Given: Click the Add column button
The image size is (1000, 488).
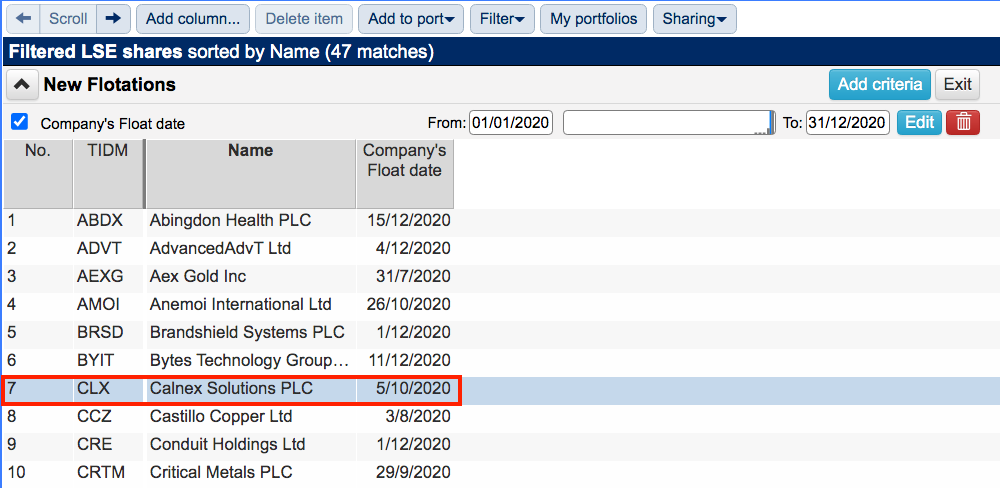Looking at the screenshot, I should [x=193, y=19].
